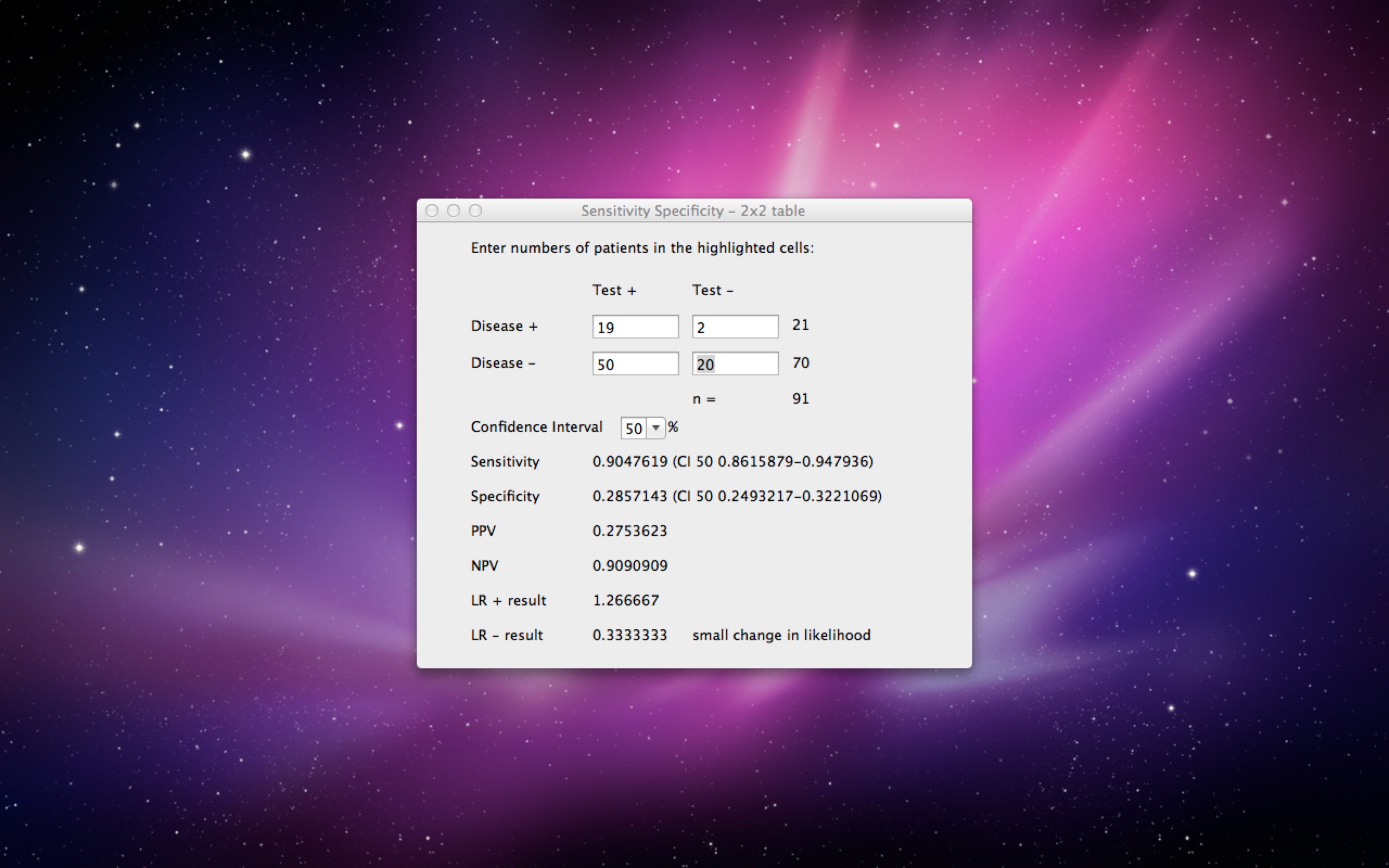Select the NPV value 0.9090909
Image resolution: width=1389 pixels, height=868 pixels.
pos(630,565)
